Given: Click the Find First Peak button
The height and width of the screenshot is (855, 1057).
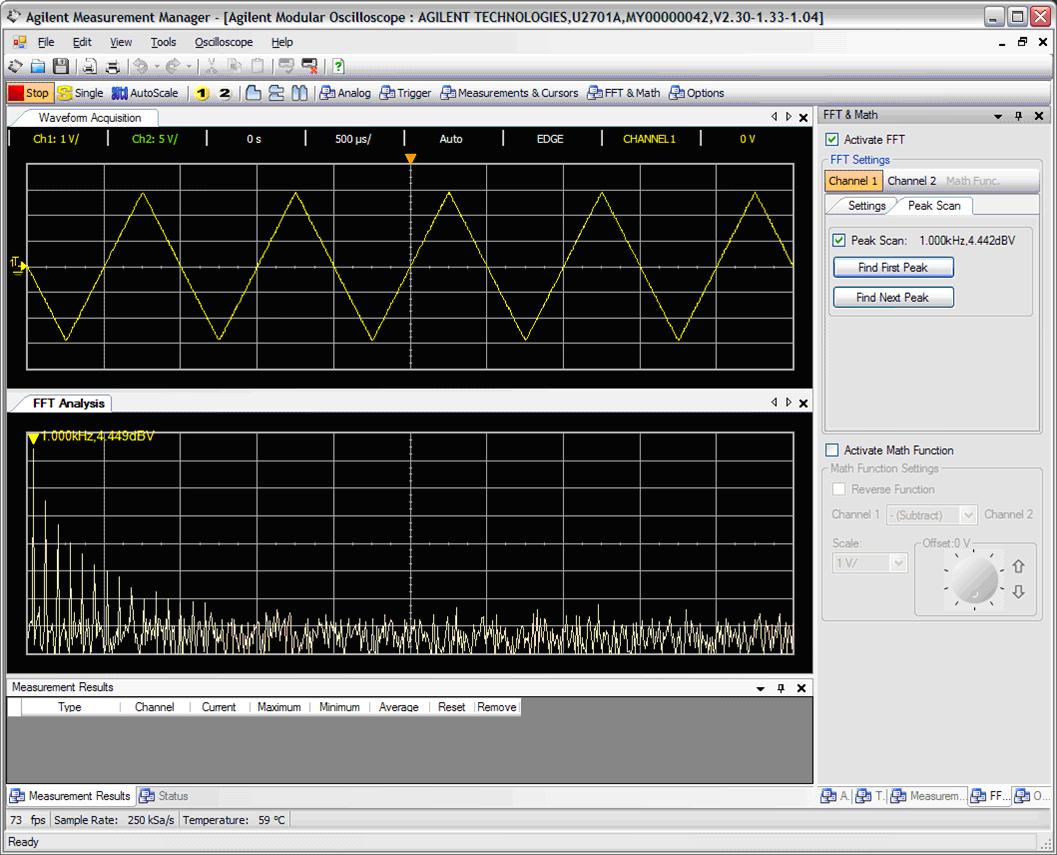Looking at the screenshot, I should (x=893, y=268).
